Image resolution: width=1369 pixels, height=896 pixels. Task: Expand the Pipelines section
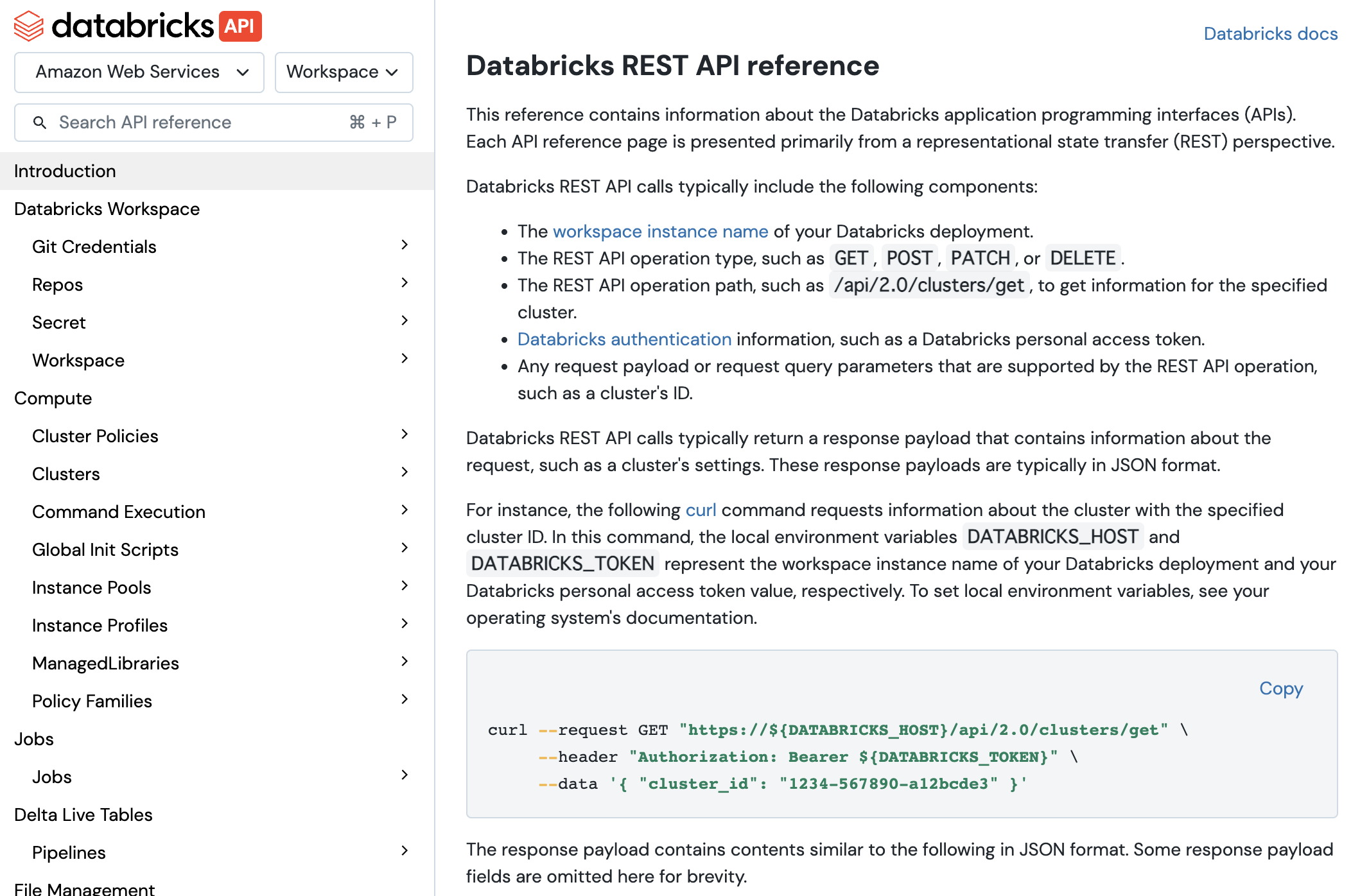(x=405, y=850)
